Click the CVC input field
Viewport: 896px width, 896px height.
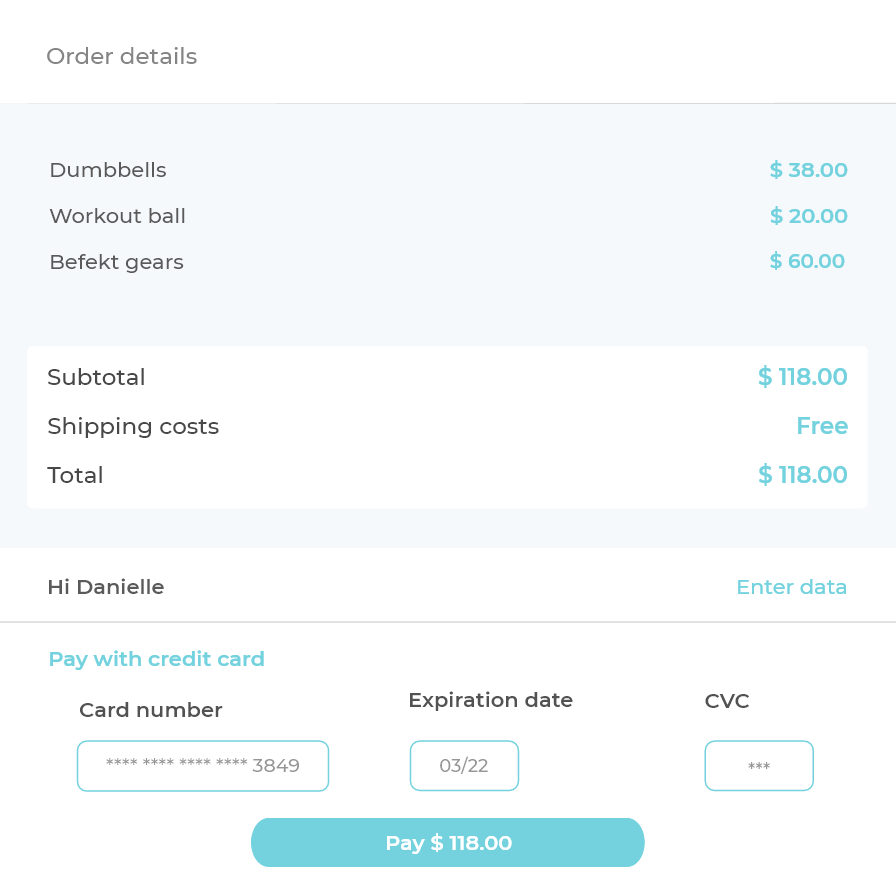click(x=759, y=766)
